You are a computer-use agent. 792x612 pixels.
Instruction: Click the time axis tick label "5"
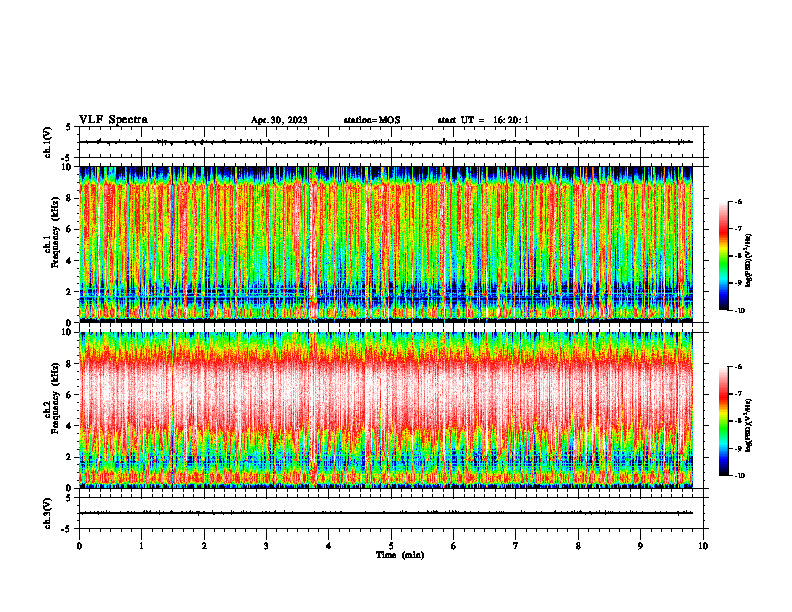point(391,546)
